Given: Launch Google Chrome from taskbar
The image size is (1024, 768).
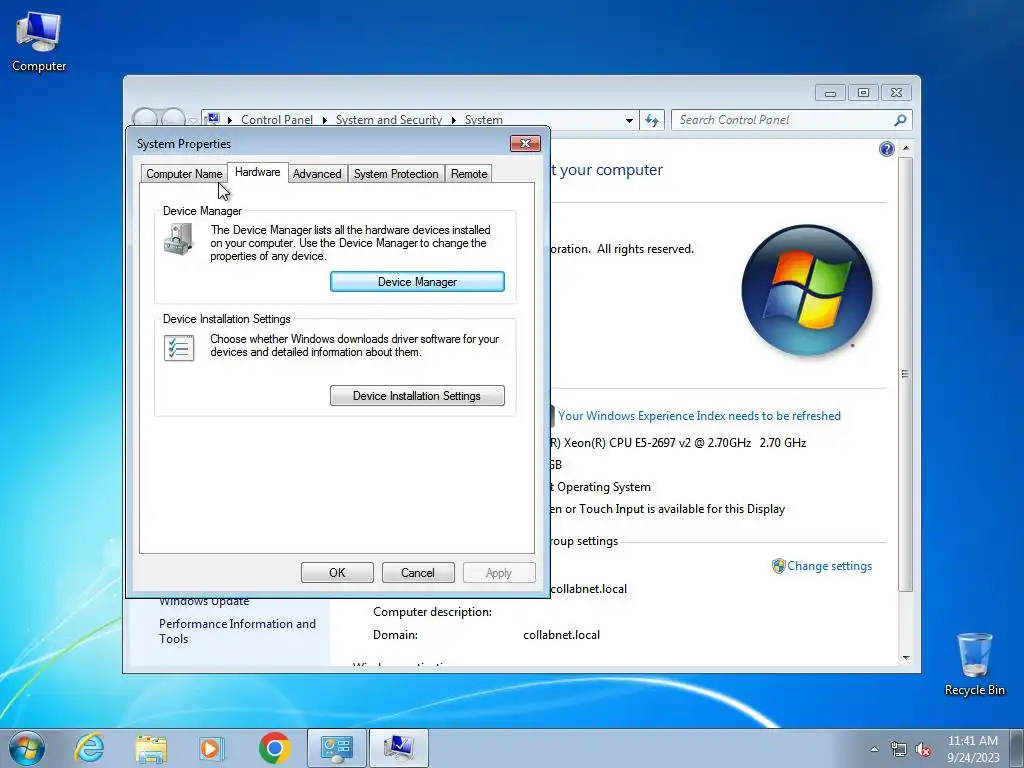Looking at the screenshot, I should click(274, 748).
